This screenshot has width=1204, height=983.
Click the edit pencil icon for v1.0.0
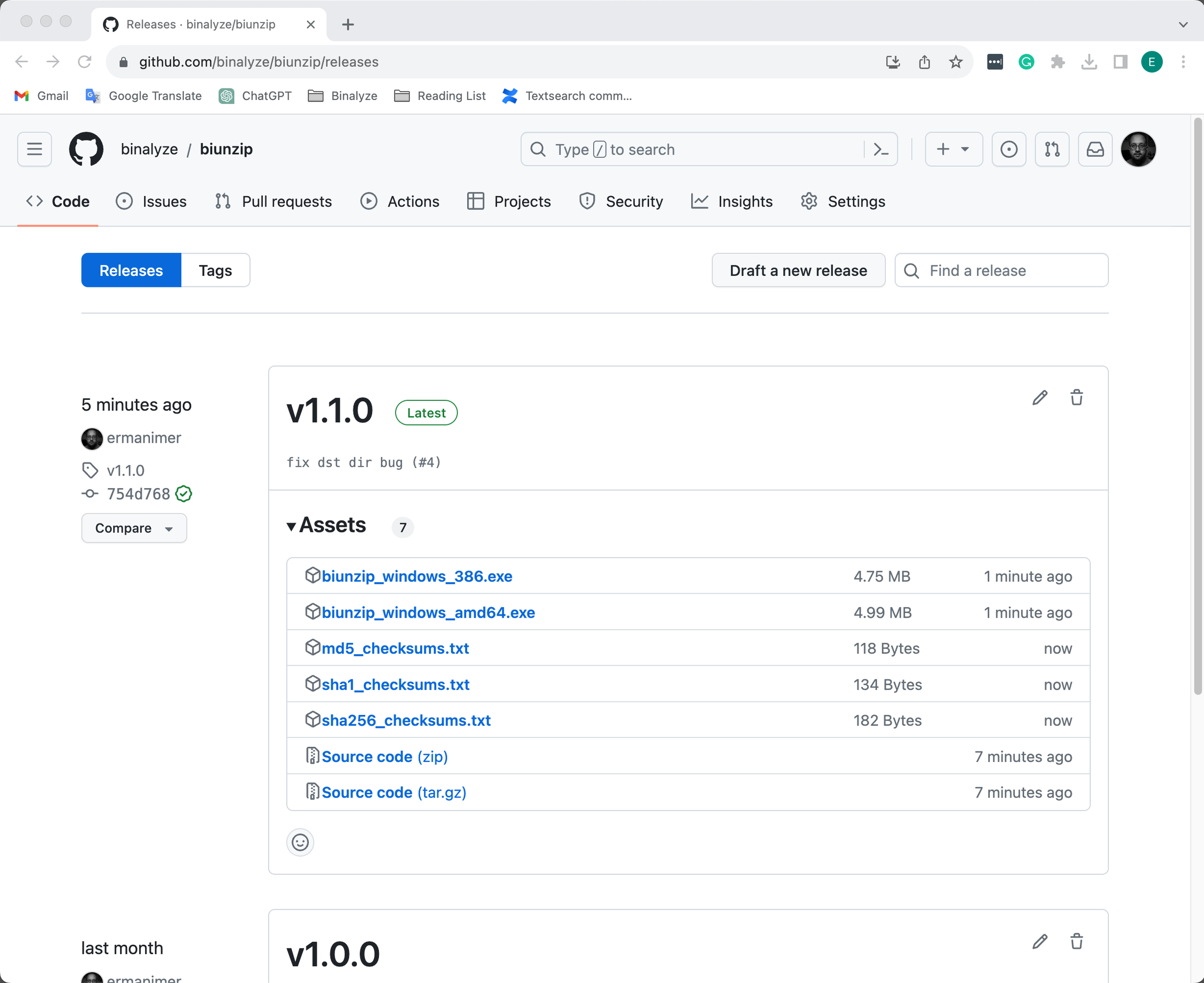pos(1039,941)
